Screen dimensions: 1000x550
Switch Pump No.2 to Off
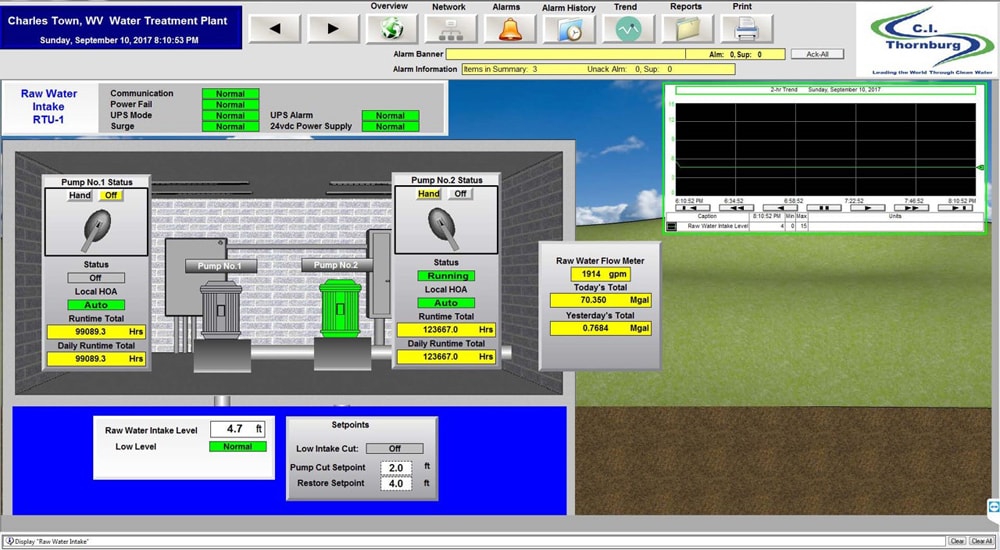(x=460, y=194)
